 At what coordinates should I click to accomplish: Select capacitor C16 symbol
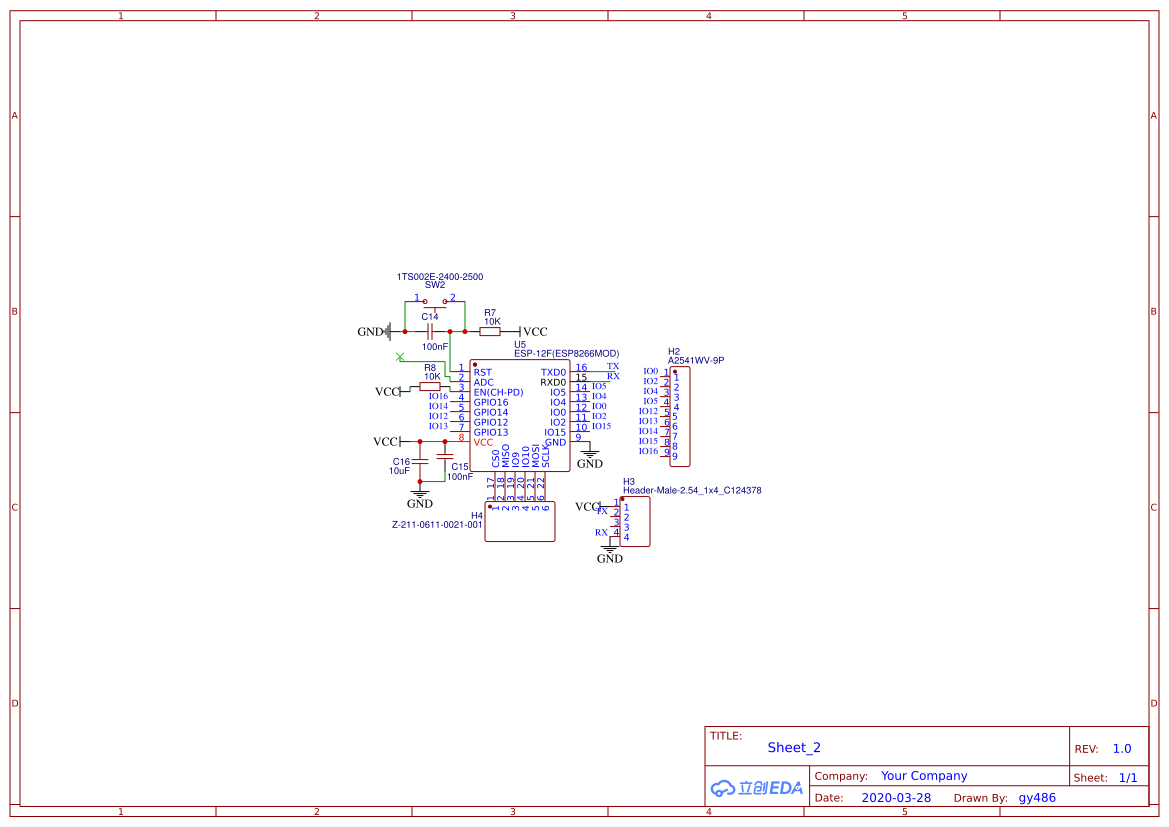420,462
